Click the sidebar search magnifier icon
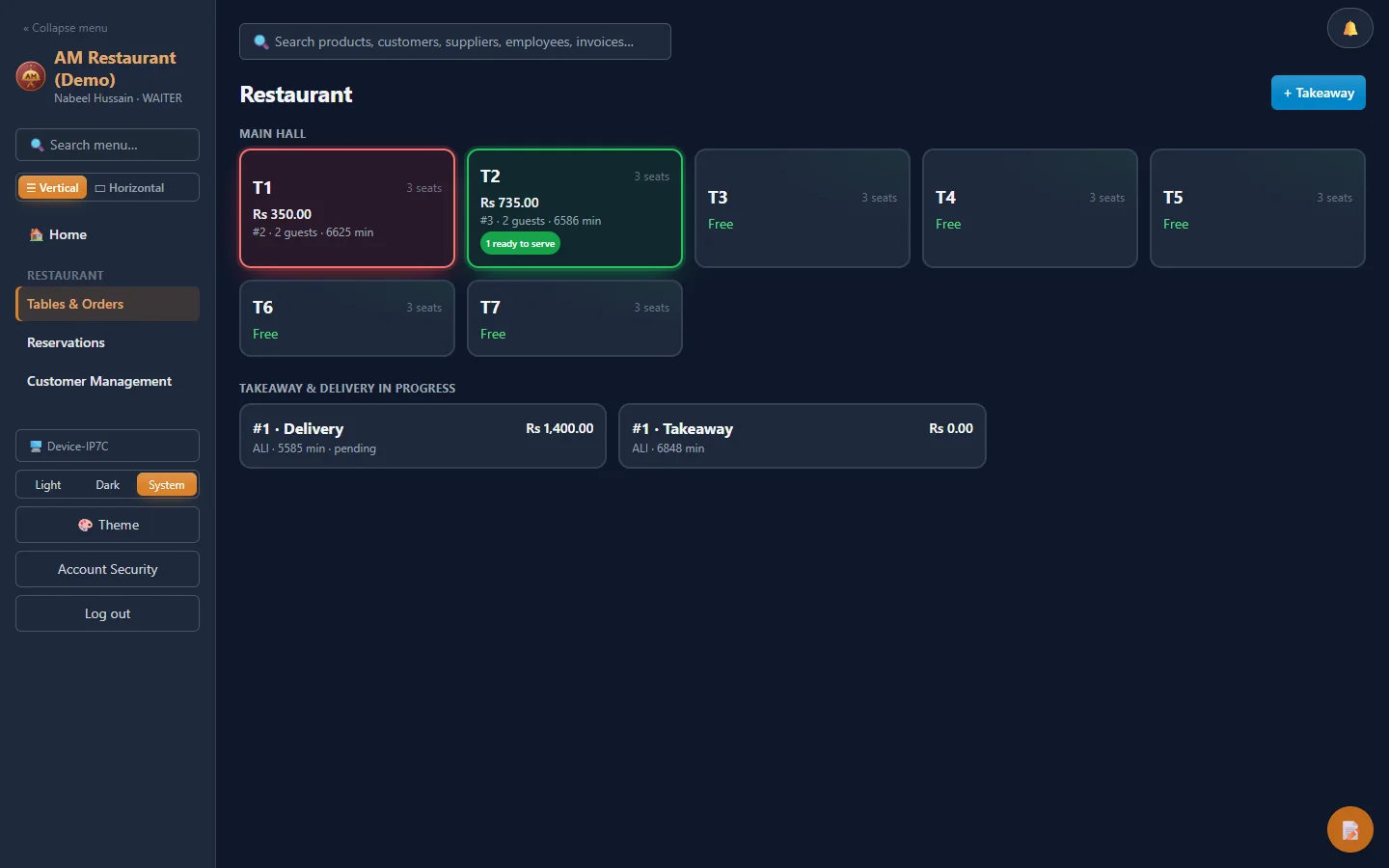Image resolution: width=1389 pixels, height=868 pixels. (x=37, y=145)
